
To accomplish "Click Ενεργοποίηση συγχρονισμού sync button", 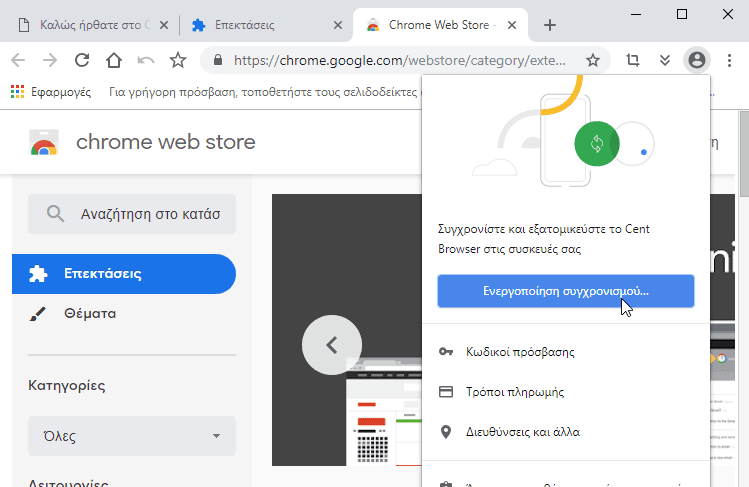I will [x=565, y=291].
